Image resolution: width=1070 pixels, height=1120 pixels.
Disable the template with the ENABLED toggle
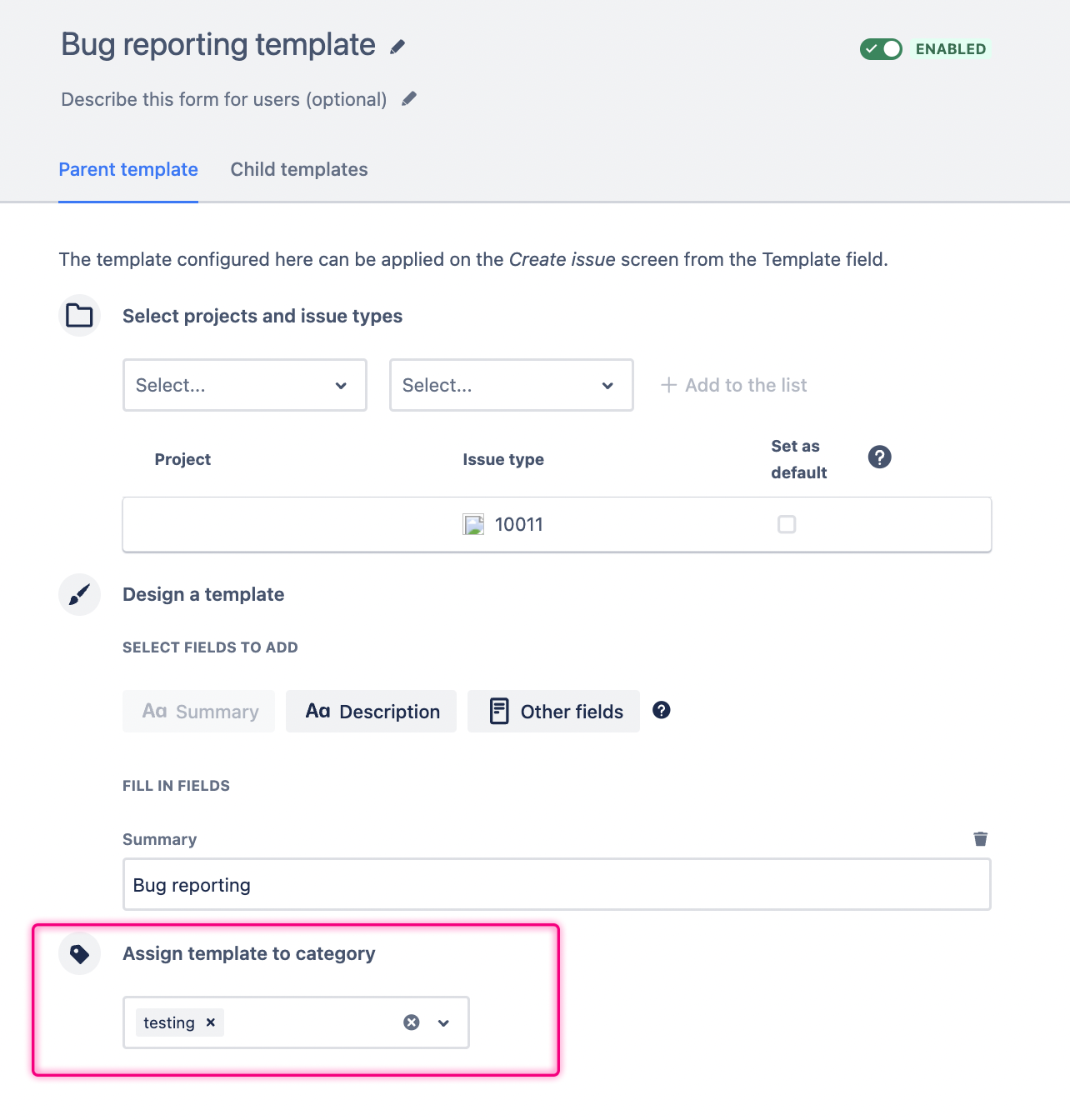[881, 49]
